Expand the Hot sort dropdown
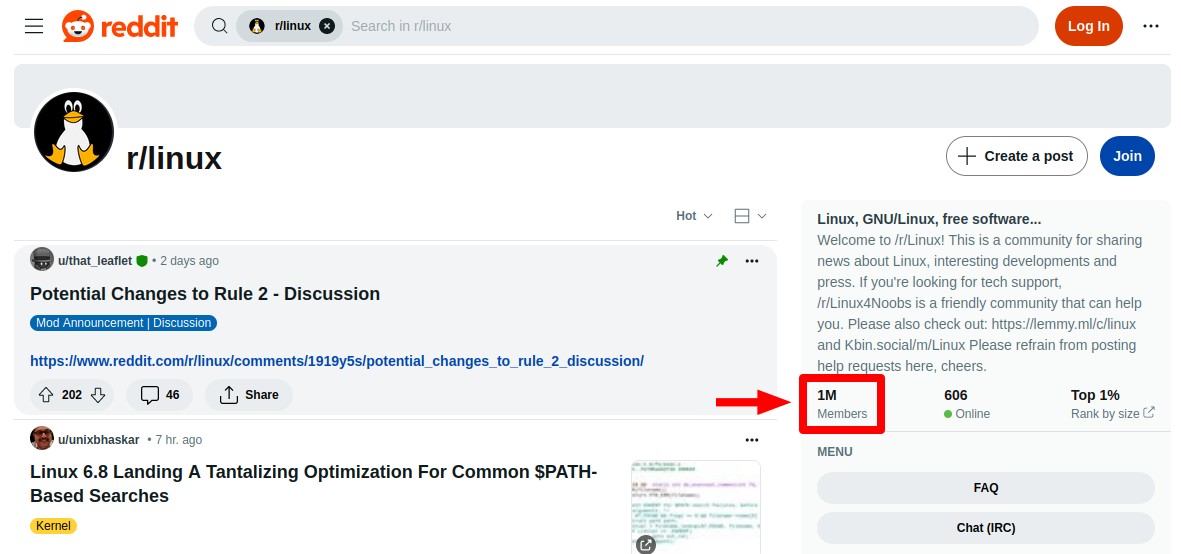 (x=694, y=216)
